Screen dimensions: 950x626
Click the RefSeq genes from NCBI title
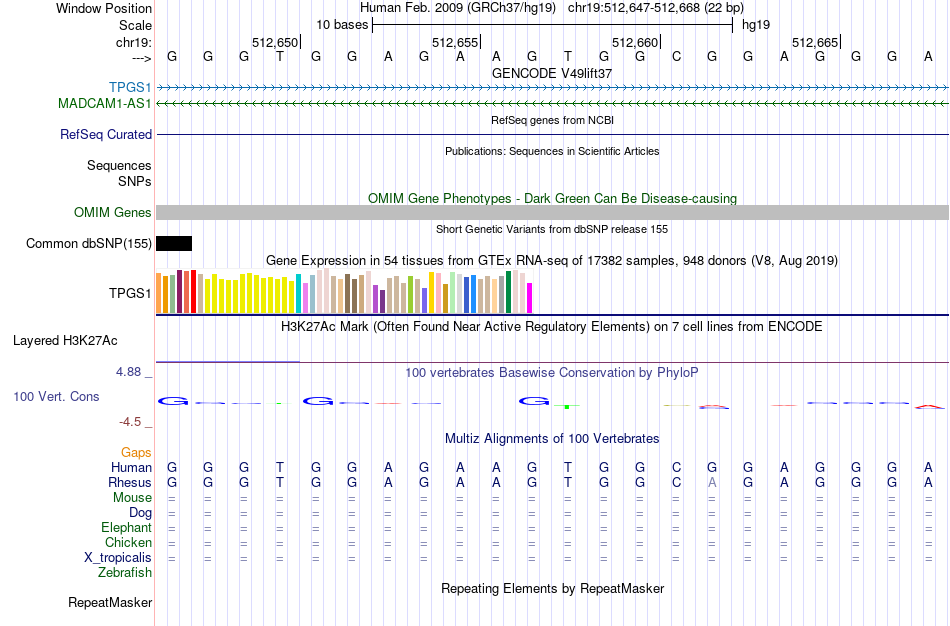552,120
